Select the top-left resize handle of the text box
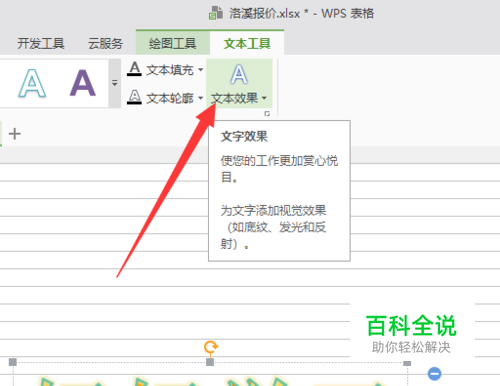This screenshot has height=386, width=500. click(x=13, y=362)
